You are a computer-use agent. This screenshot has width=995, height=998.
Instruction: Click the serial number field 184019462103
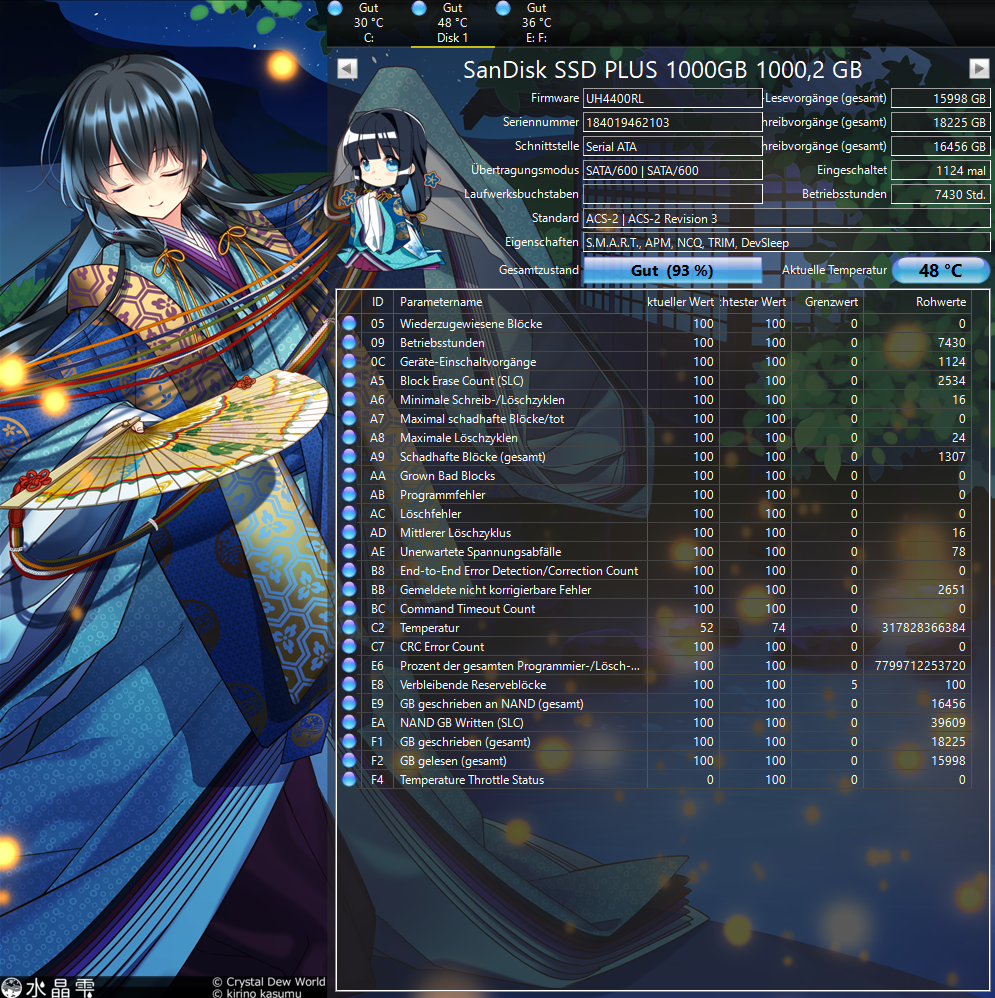[x=673, y=122]
